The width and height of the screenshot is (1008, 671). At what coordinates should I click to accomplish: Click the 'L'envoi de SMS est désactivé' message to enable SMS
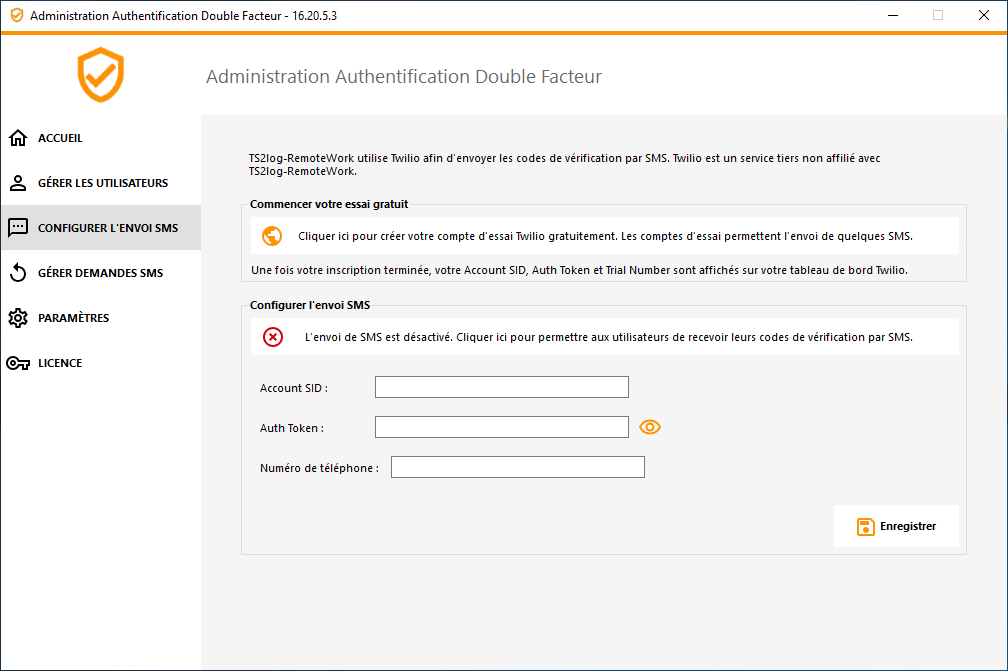pos(605,337)
